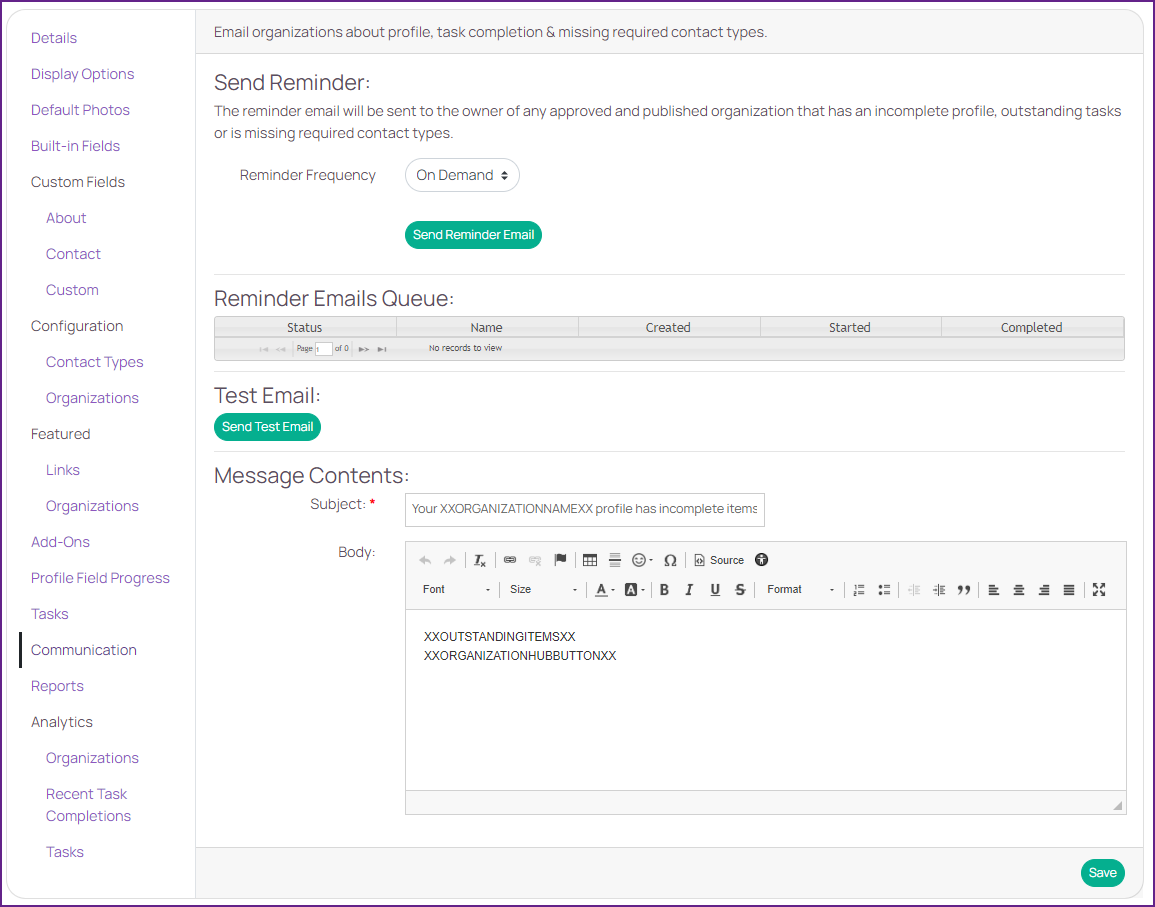The image size is (1155, 907).
Task: Open the Add-Ons page
Action: point(60,542)
